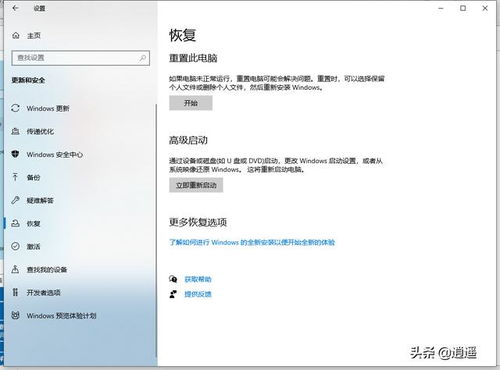
Task: Close the Settings window
Action: [x=485, y=8]
